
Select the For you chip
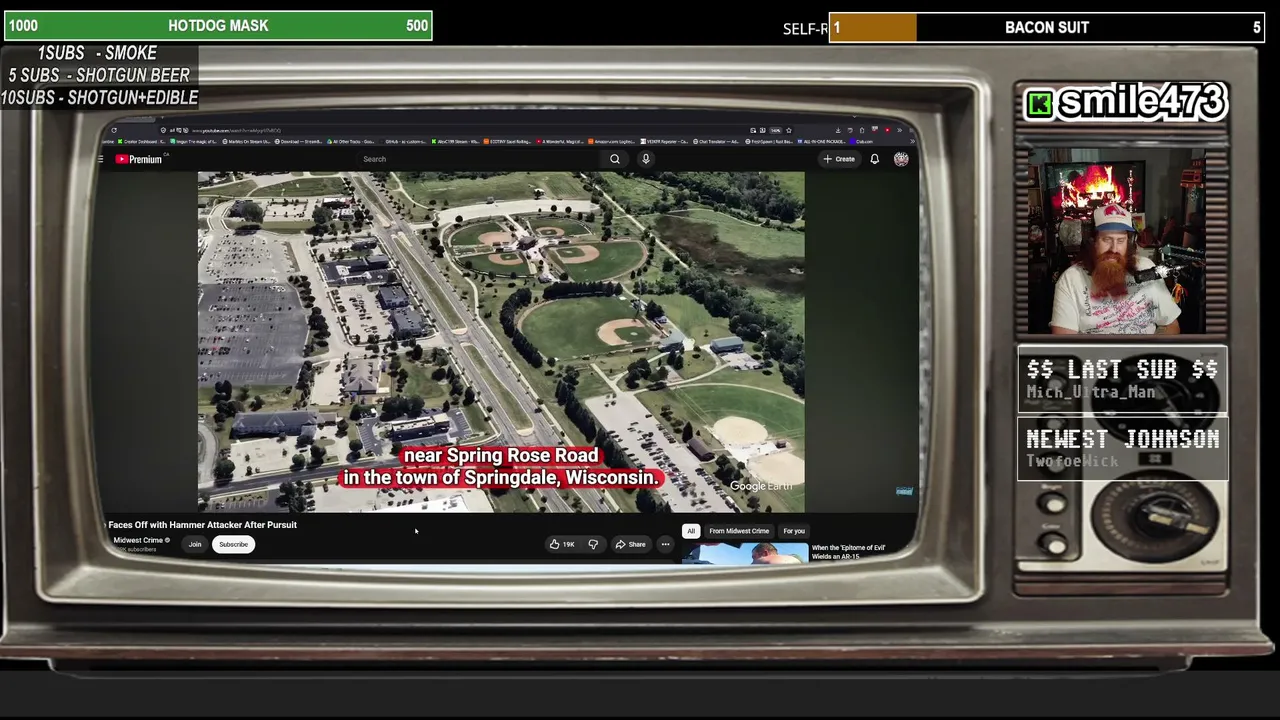[794, 531]
